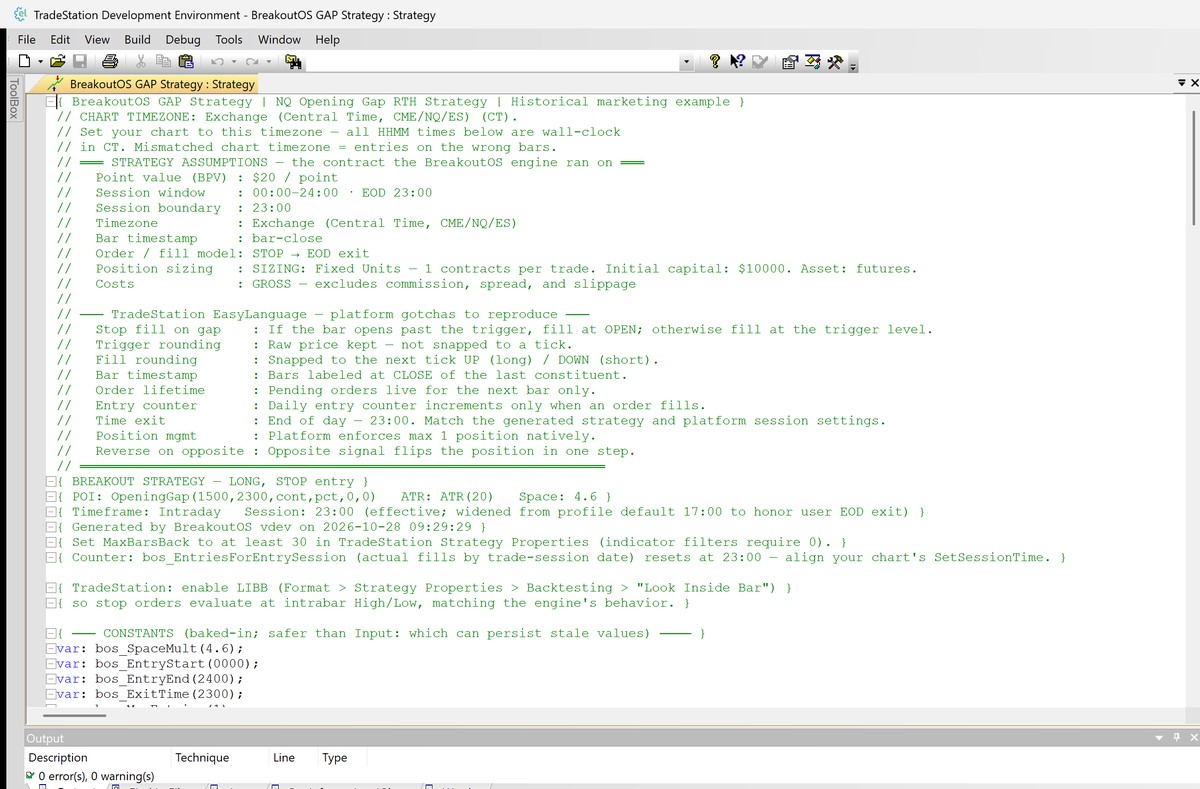Click the Verify checkmark icon
Screen dimensions: 1200x789
(x=760, y=62)
